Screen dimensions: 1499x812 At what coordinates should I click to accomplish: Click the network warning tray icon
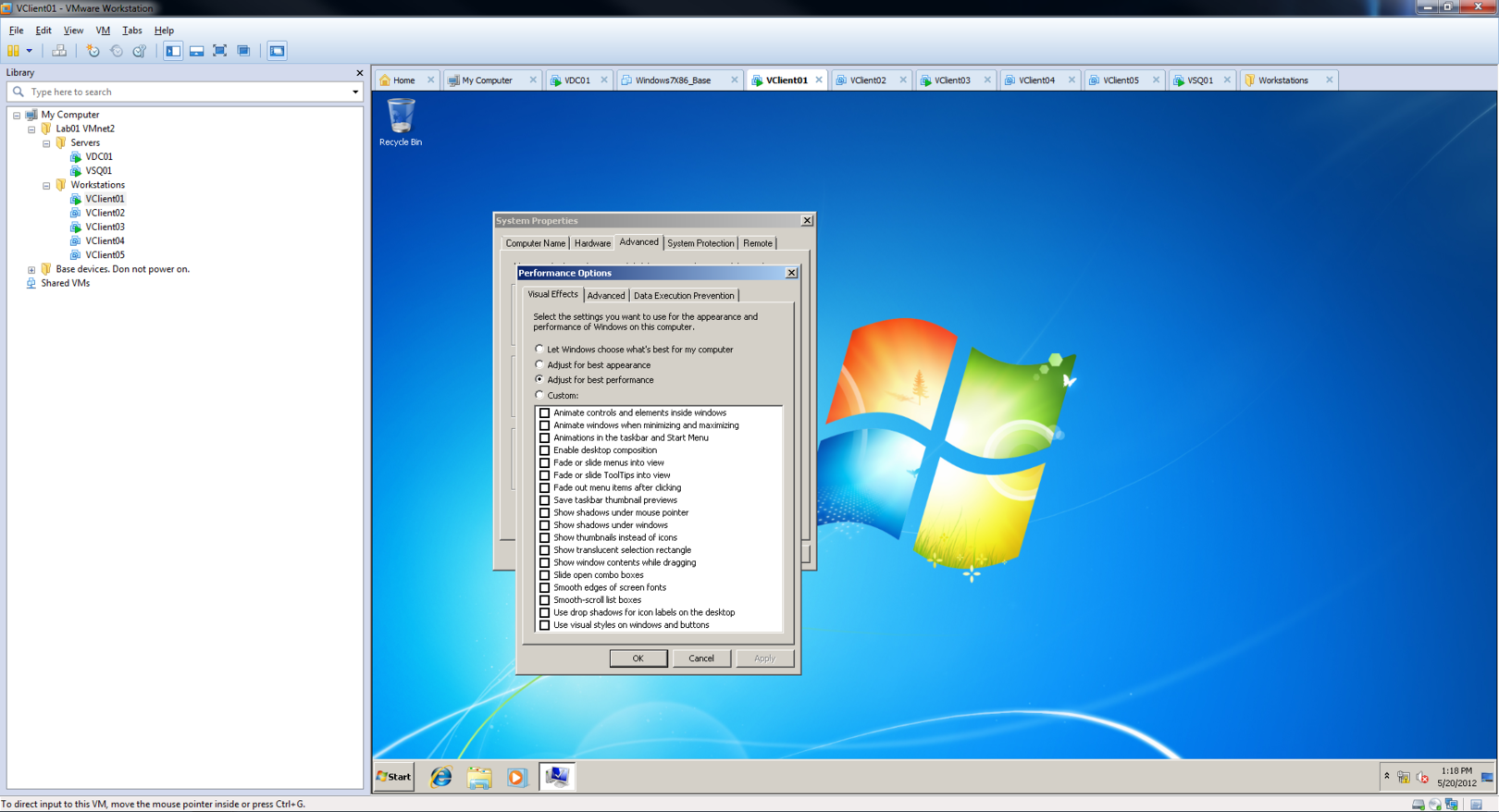[x=1404, y=777]
